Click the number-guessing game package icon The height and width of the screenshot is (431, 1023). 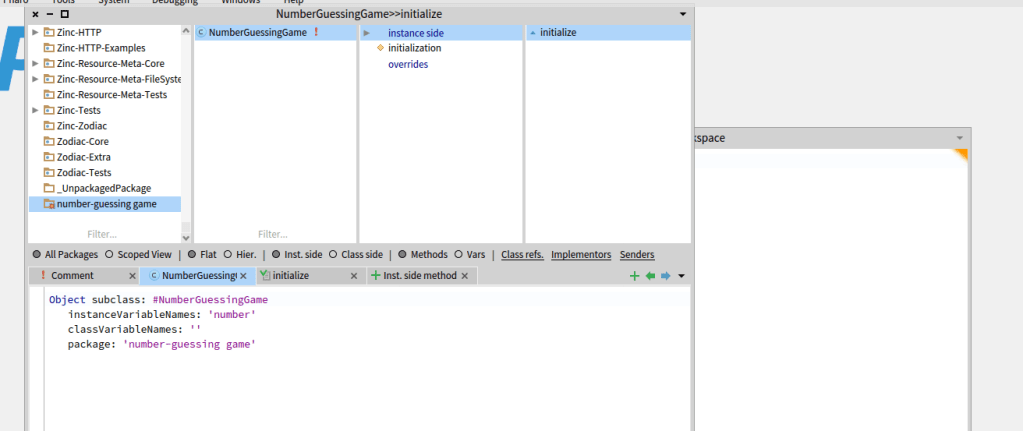[49, 204]
